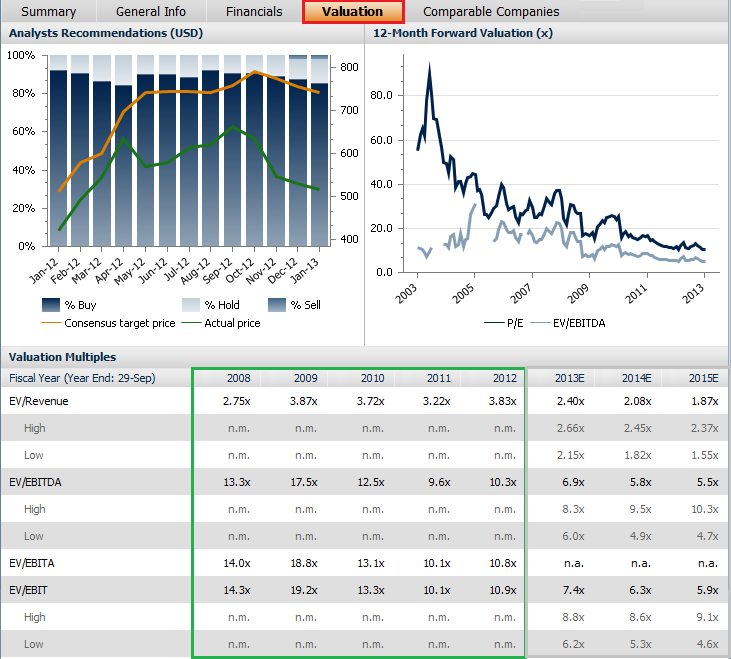Select the 2015E column header
Viewport: 731px width, 659px height.
pos(703,378)
